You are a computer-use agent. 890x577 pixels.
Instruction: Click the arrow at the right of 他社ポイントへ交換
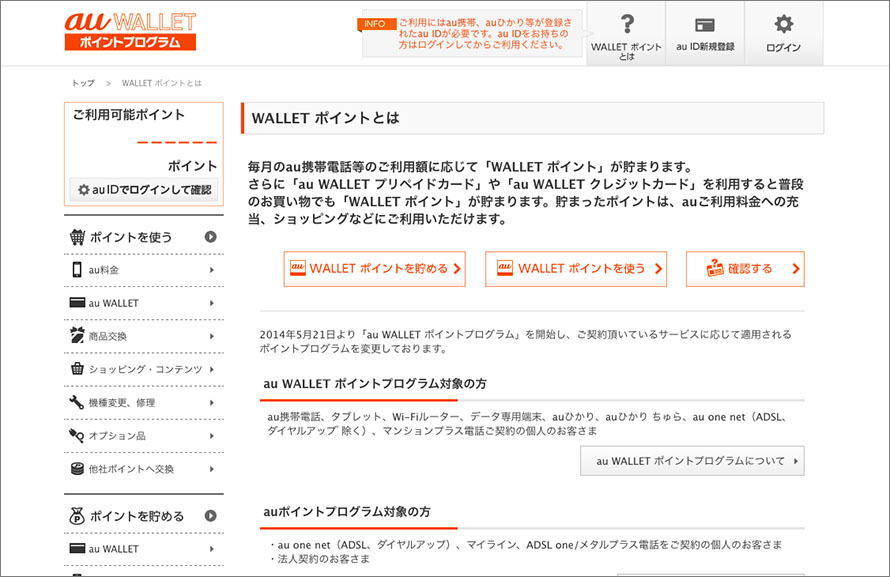[212, 469]
